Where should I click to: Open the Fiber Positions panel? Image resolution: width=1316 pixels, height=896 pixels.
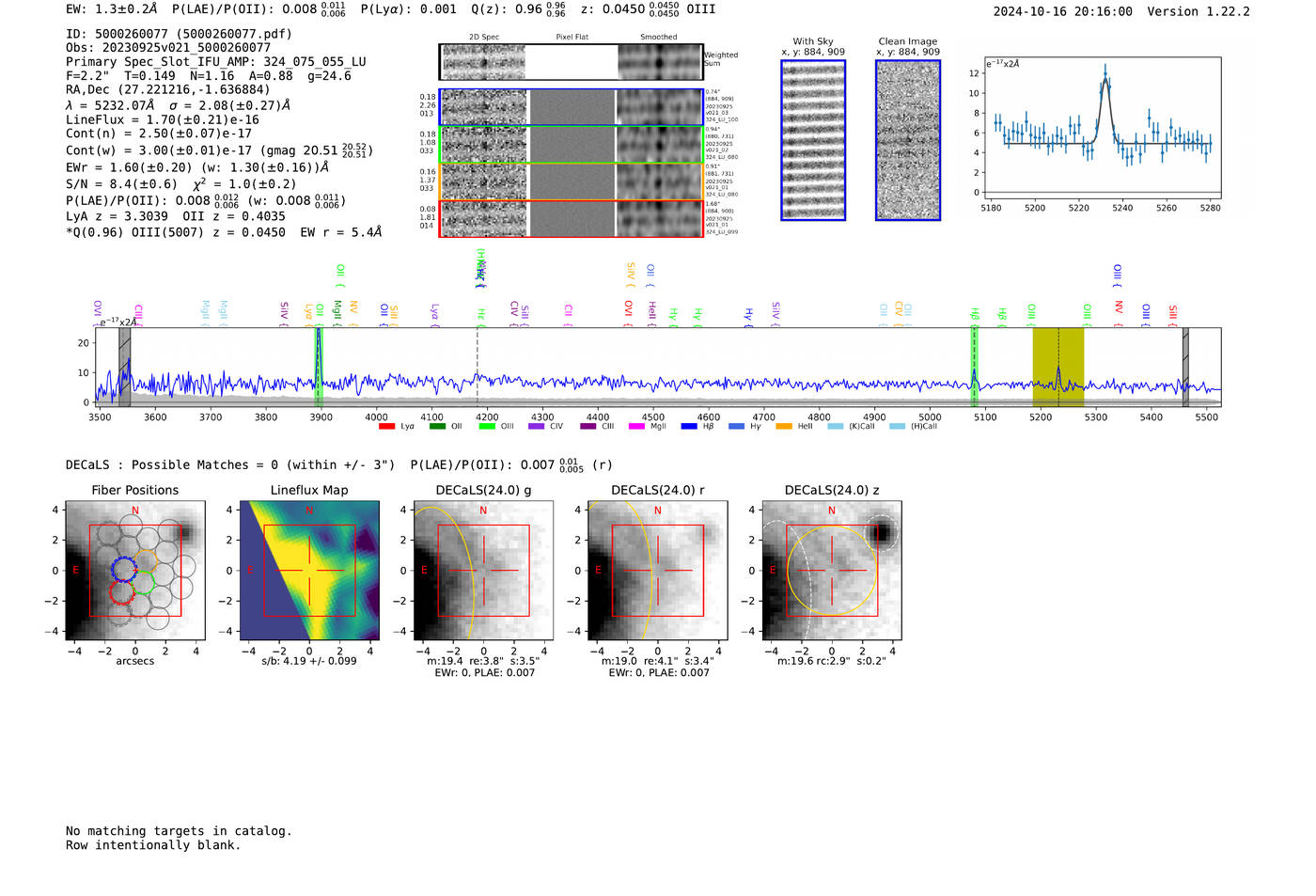(135, 571)
